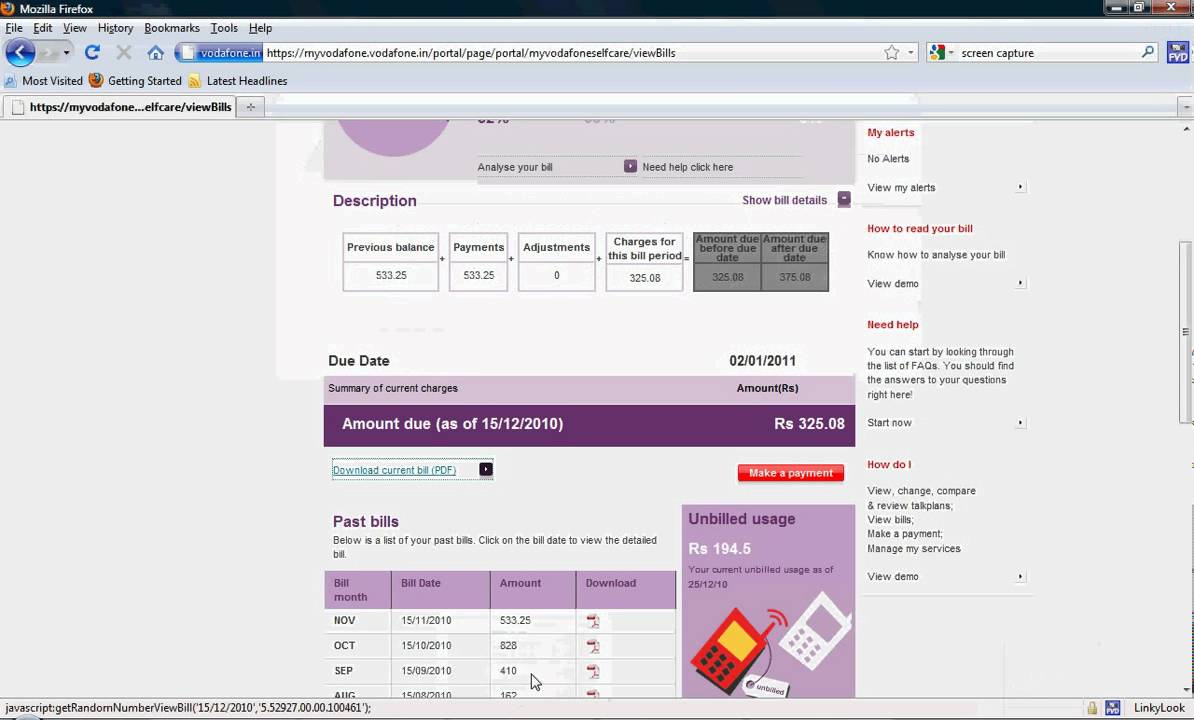
Task: Click arrow beside View demo under How to read
Action: click(x=1020, y=282)
